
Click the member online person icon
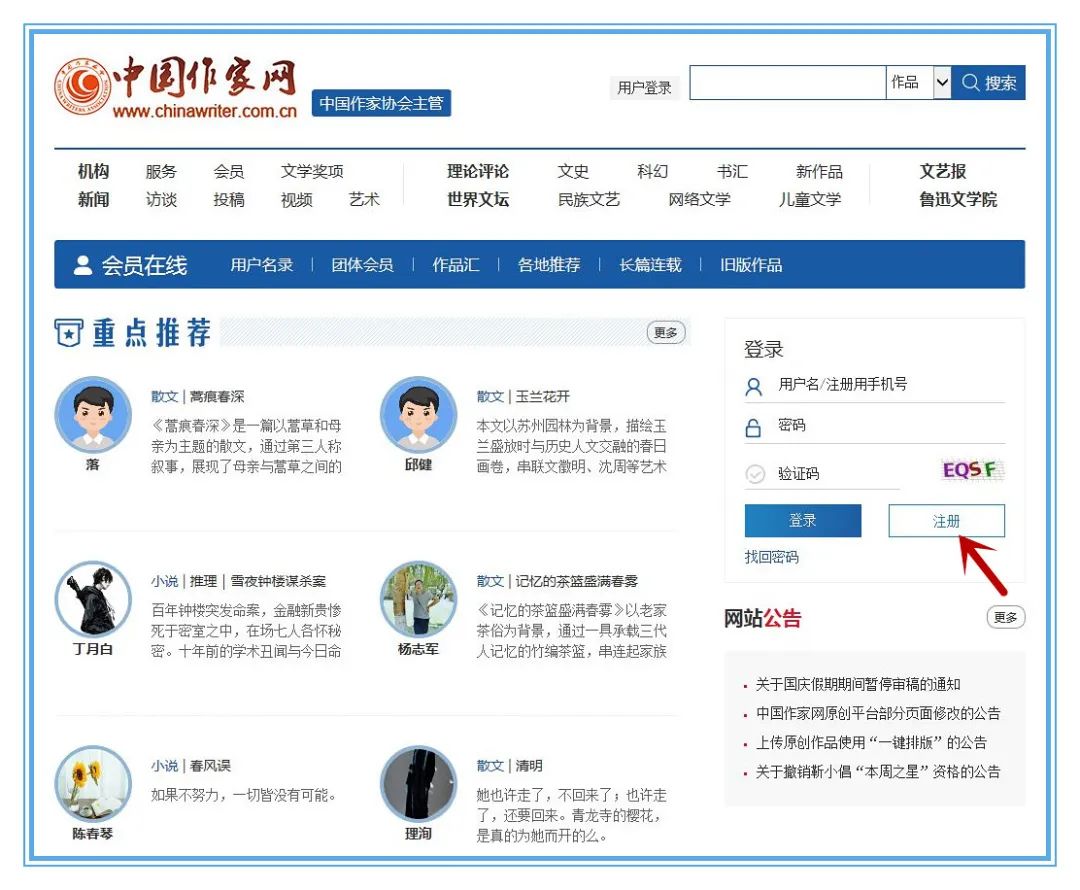click(83, 265)
